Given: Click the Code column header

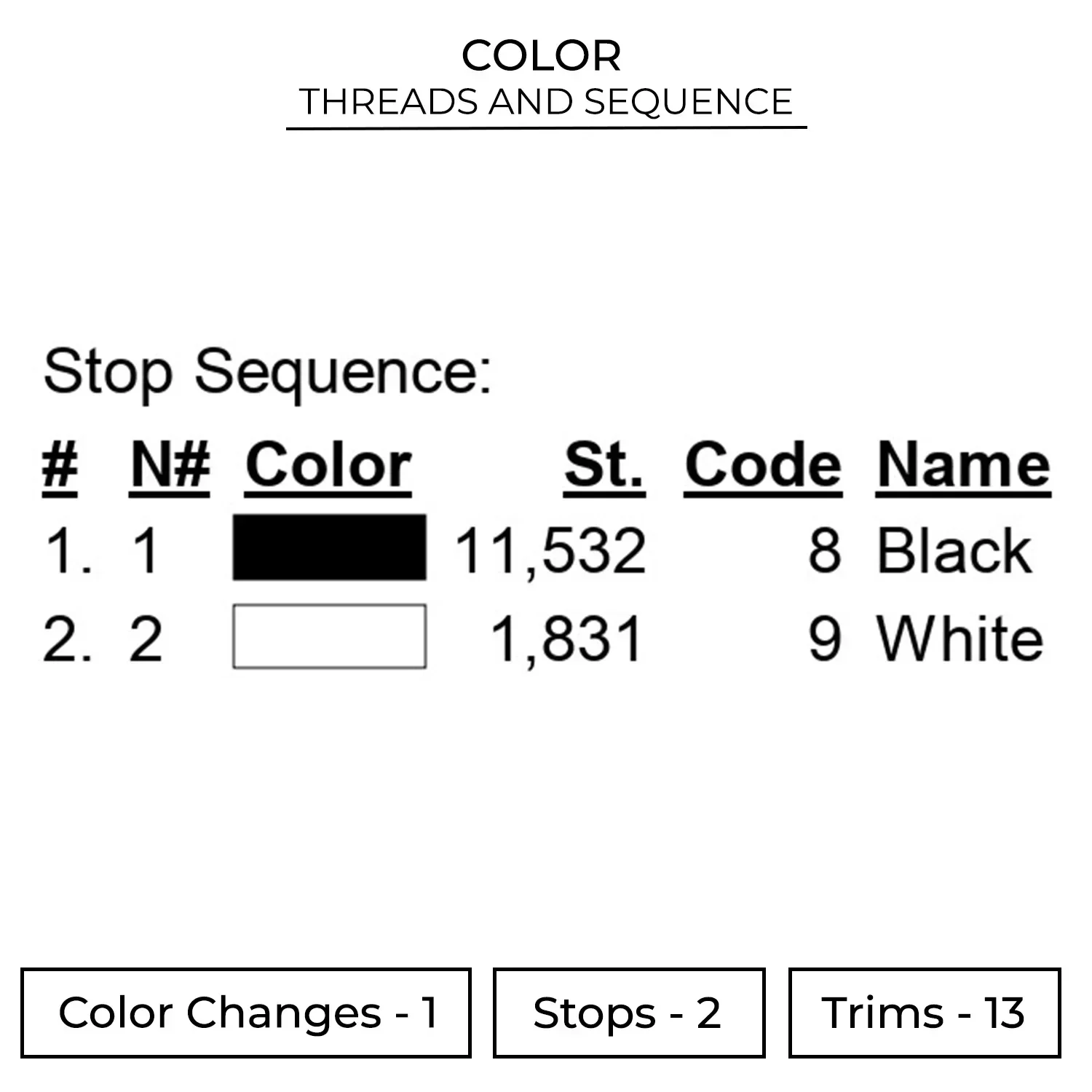Looking at the screenshot, I should tap(762, 466).
